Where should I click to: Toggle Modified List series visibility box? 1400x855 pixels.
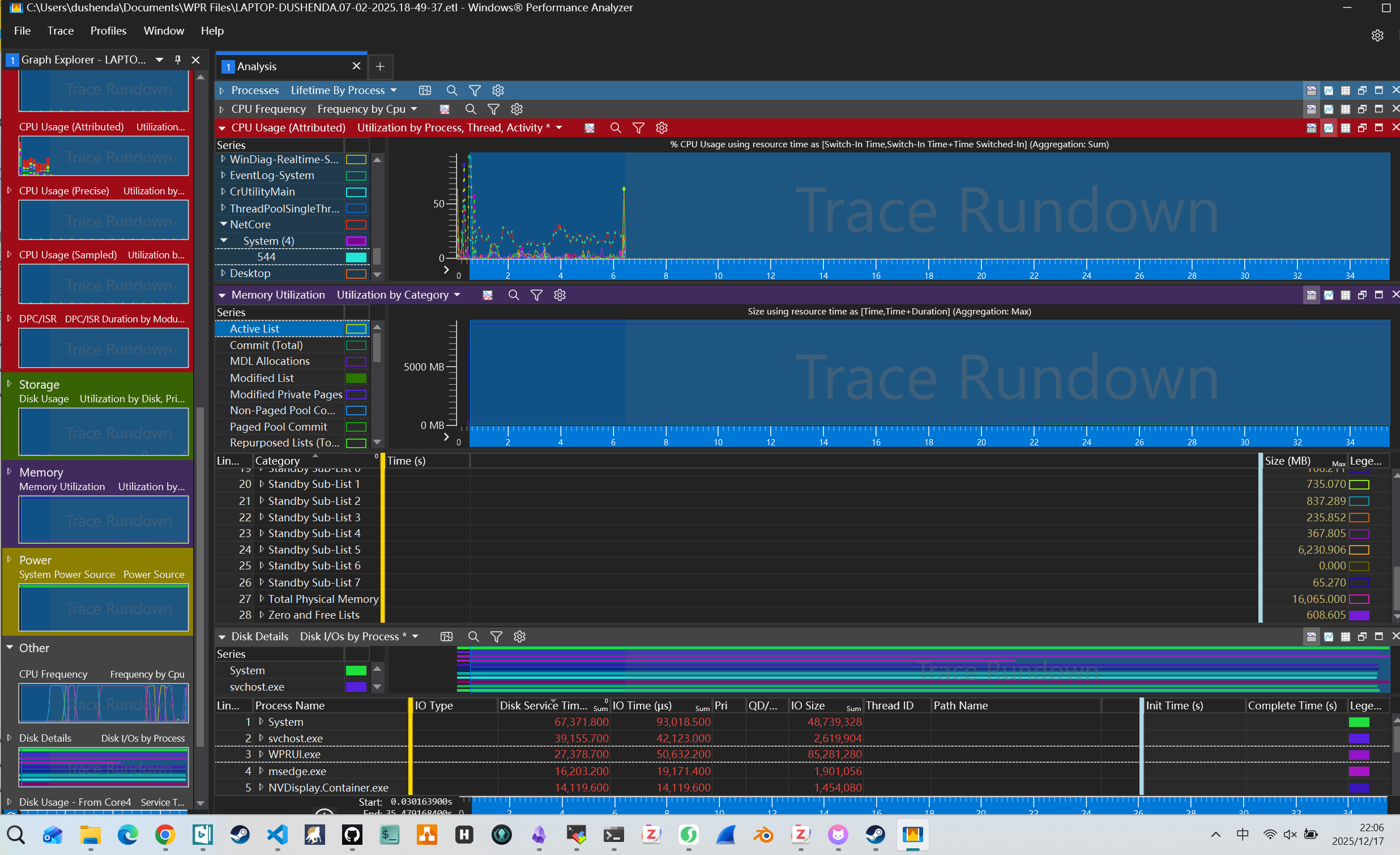tap(356, 378)
